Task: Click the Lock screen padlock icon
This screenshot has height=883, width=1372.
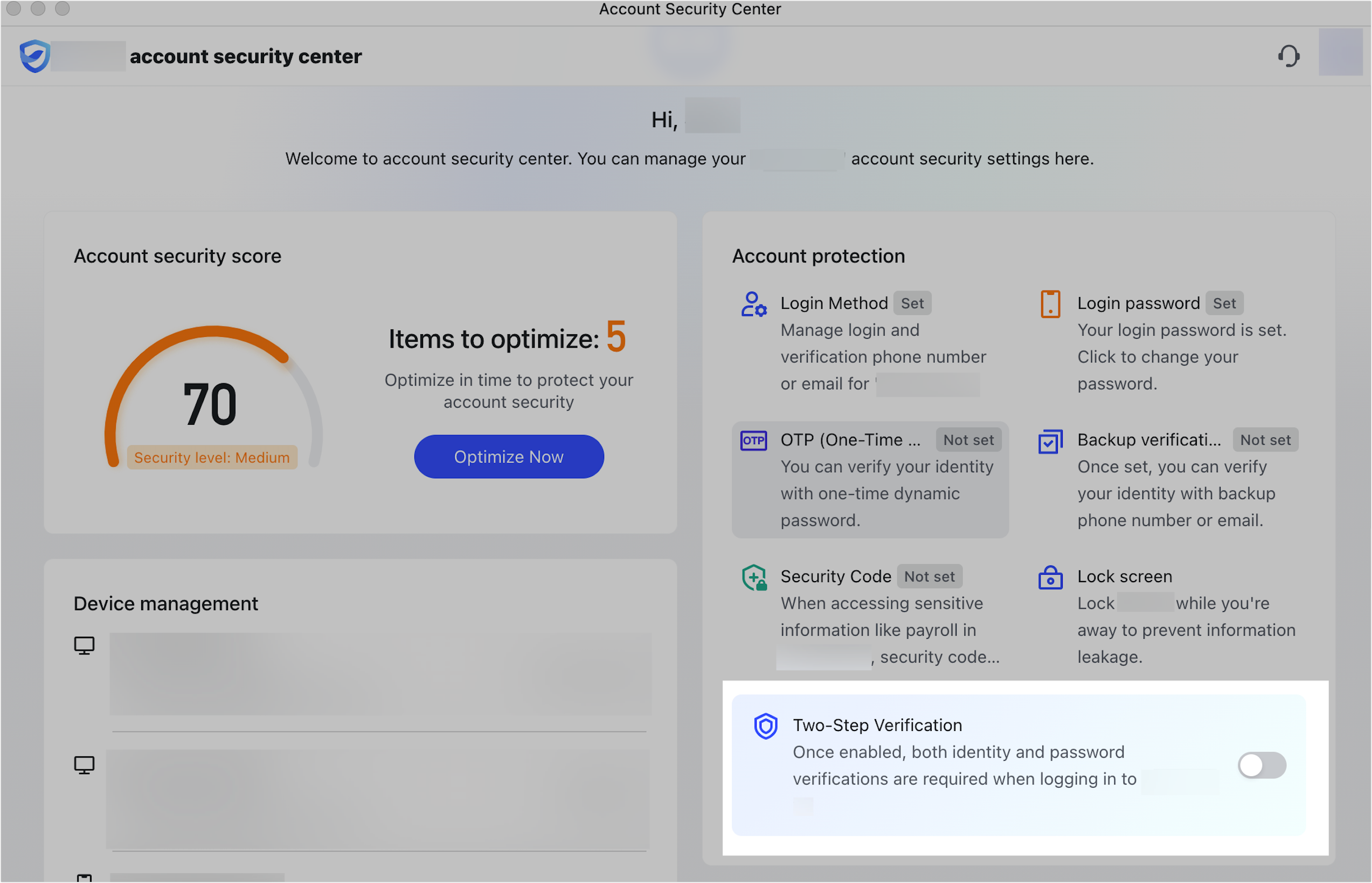Action: coord(1050,578)
